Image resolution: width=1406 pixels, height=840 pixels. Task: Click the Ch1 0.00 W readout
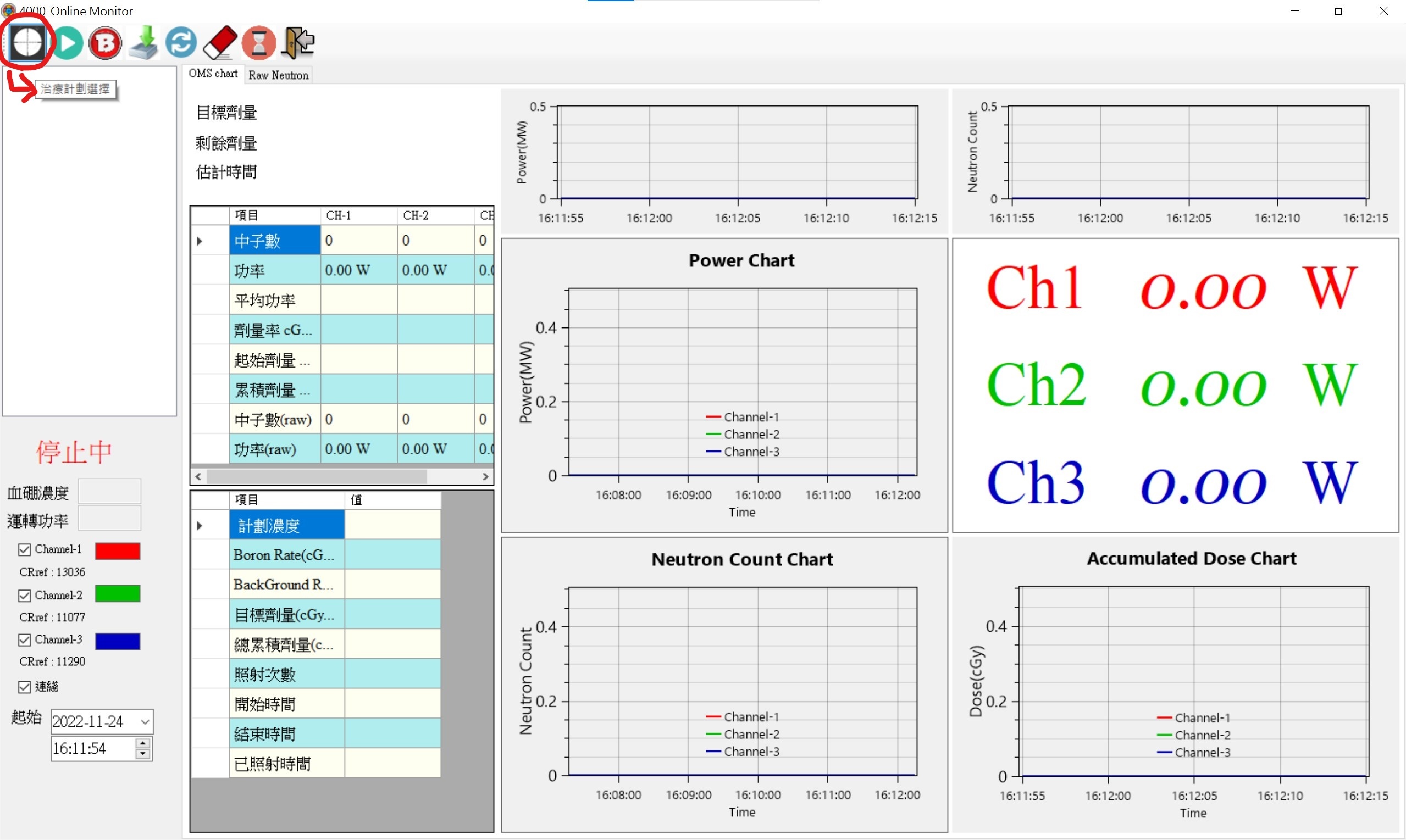coord(1172,288)
